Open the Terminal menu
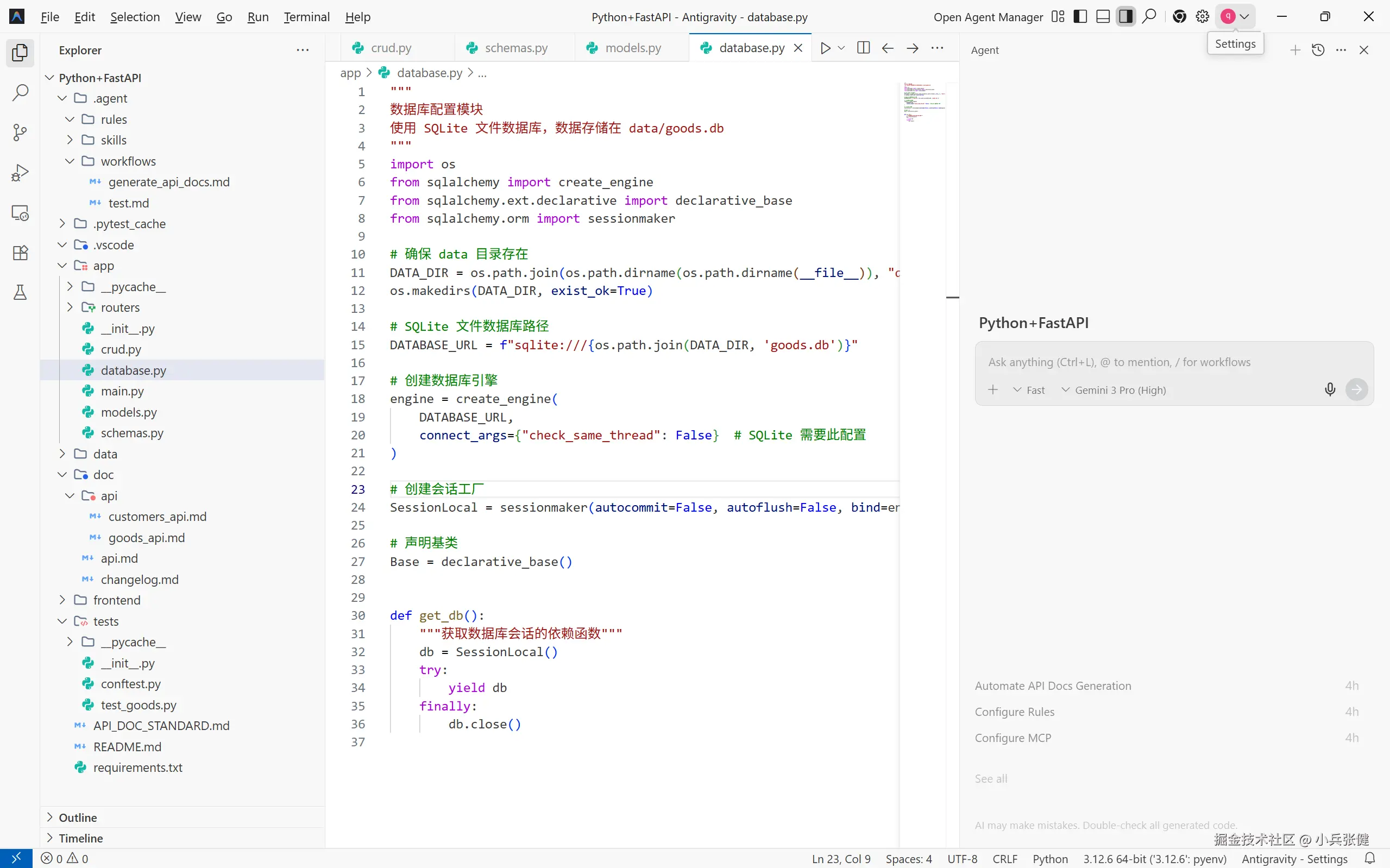This screenshot has width=1390, height=868. click(x=306, y=17)
